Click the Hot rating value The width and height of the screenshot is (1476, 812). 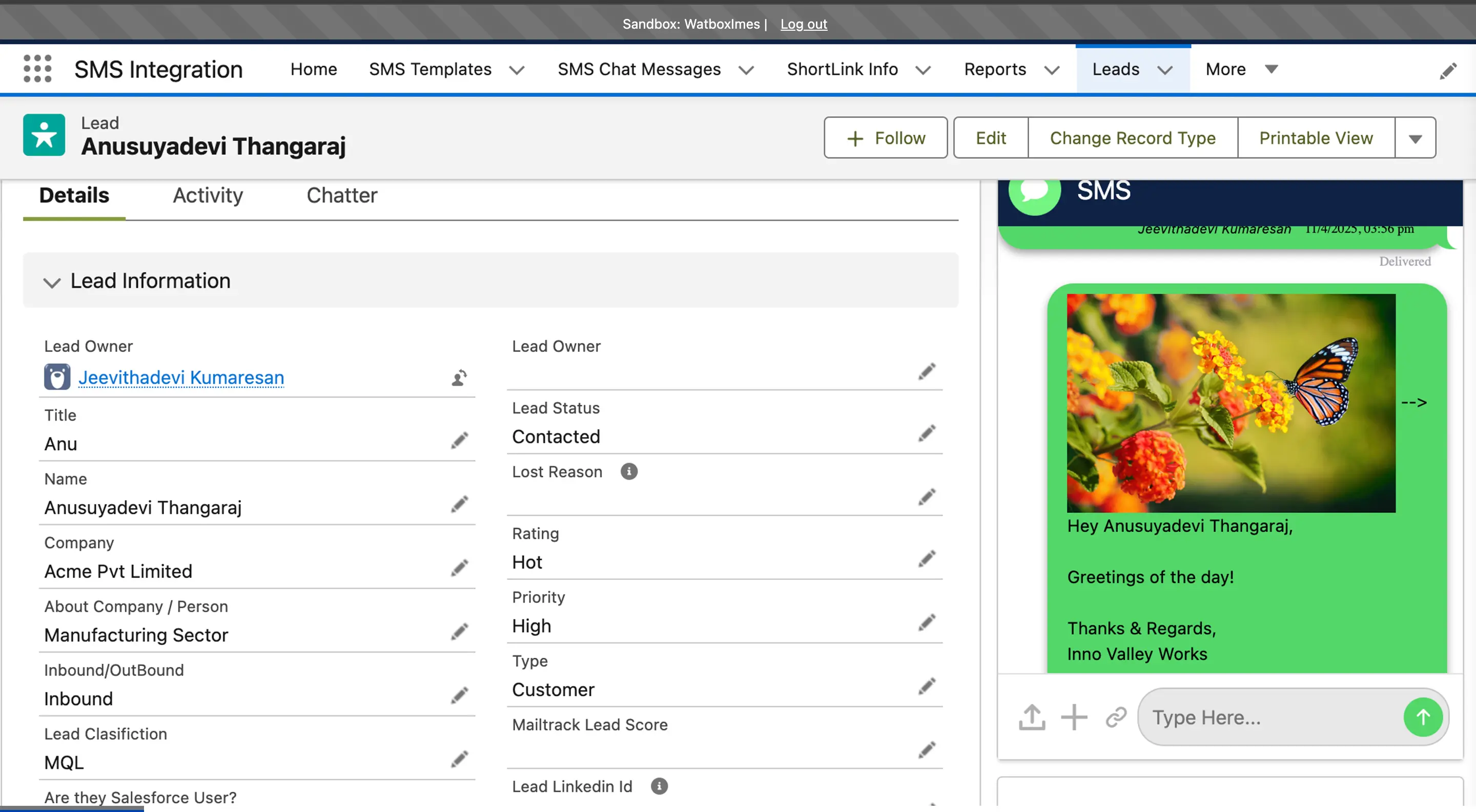pos(526,563)
